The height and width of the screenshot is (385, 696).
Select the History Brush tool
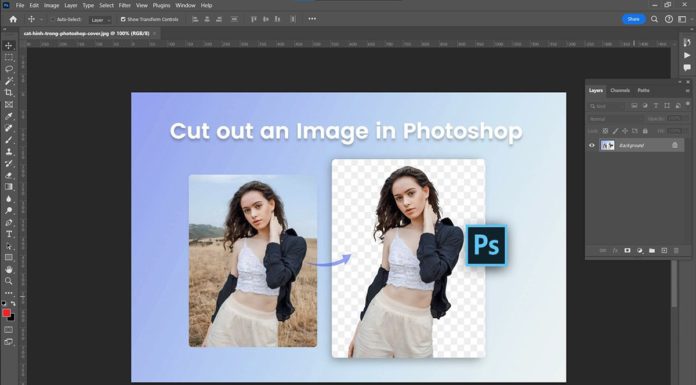[8, 163]
